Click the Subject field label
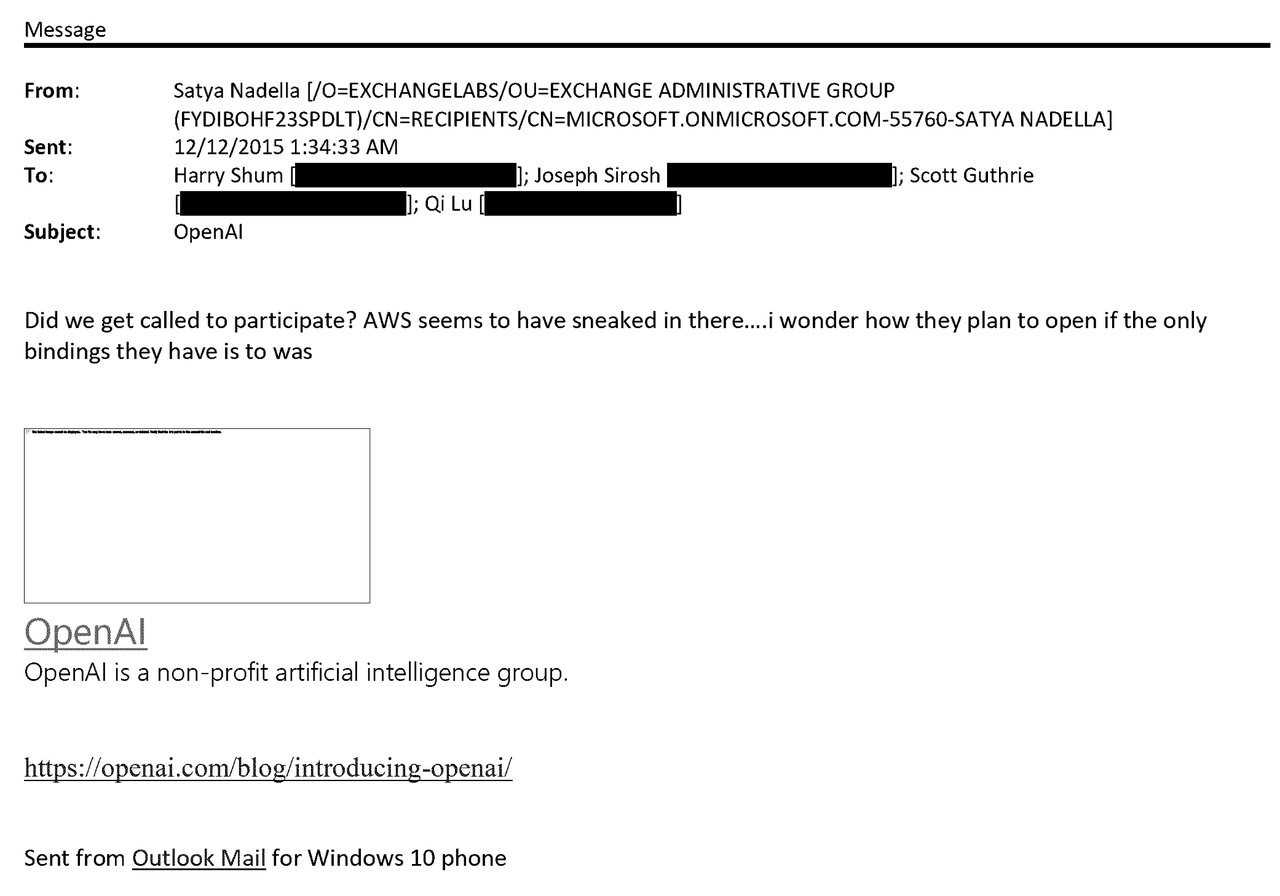The height and width of the screenshot is (896, 1280). (62, 234)
